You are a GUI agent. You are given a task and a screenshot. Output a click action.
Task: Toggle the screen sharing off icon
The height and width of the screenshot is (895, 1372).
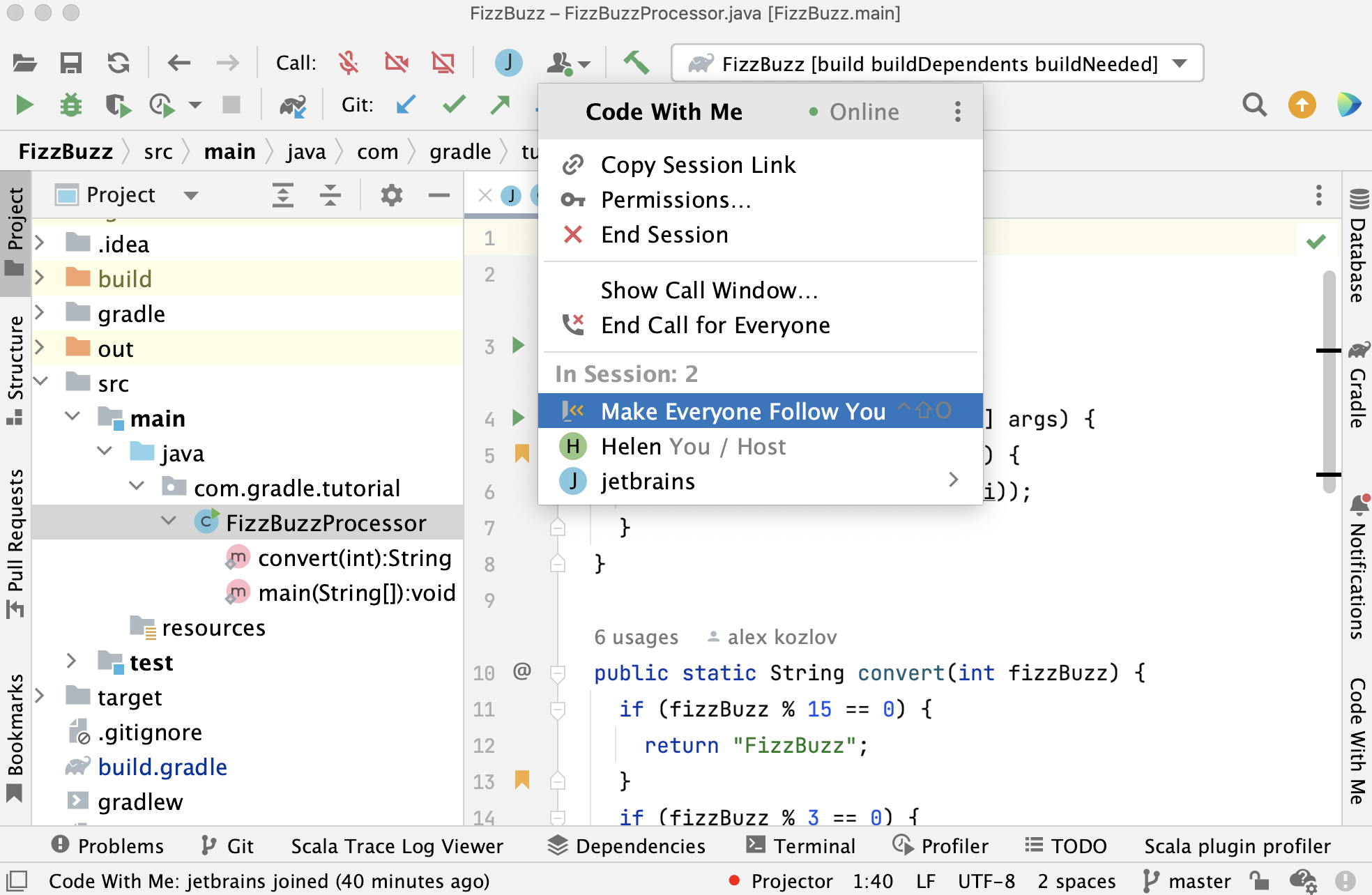443,63
